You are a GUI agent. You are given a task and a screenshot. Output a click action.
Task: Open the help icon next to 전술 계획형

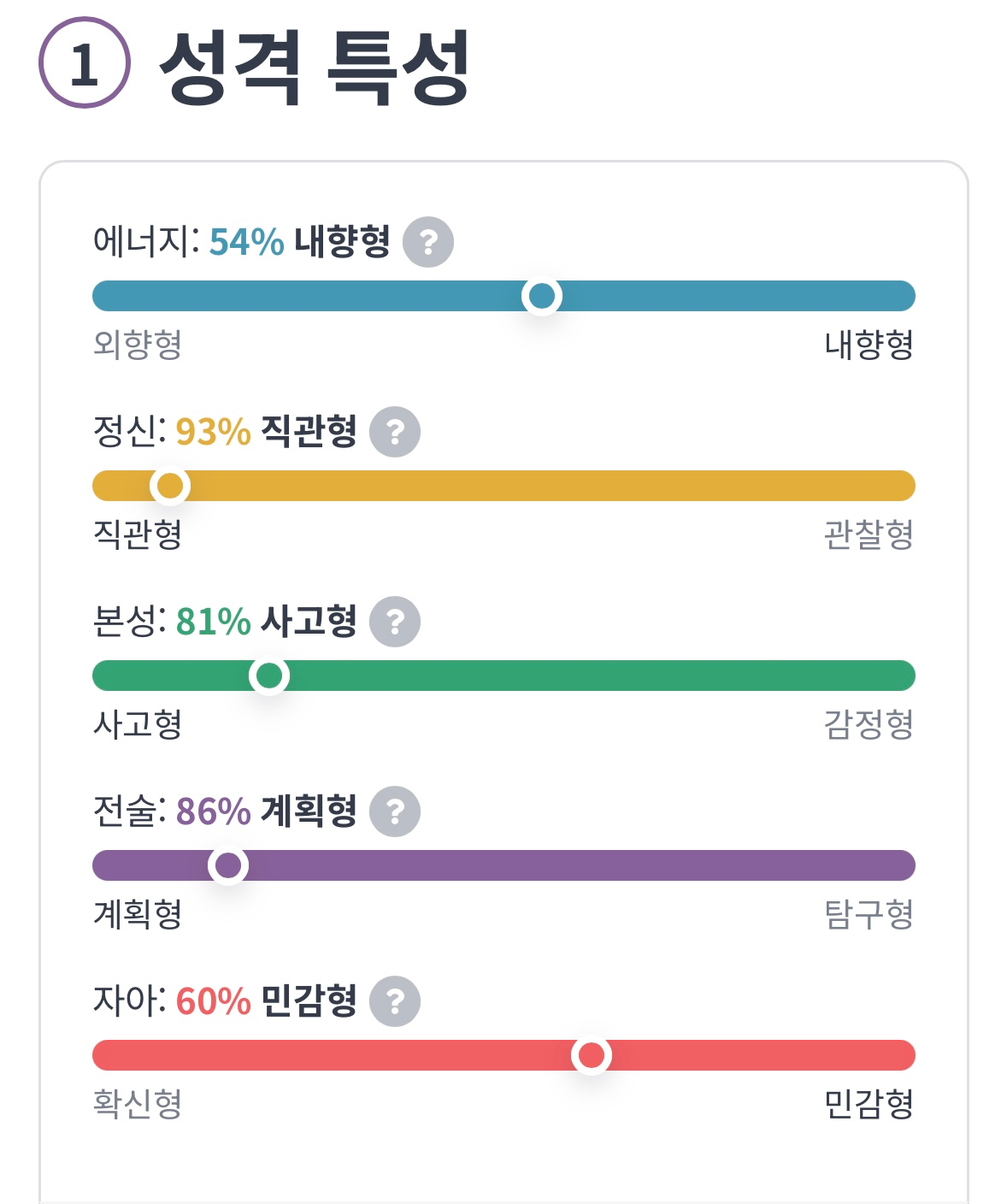tap(394, 812)
